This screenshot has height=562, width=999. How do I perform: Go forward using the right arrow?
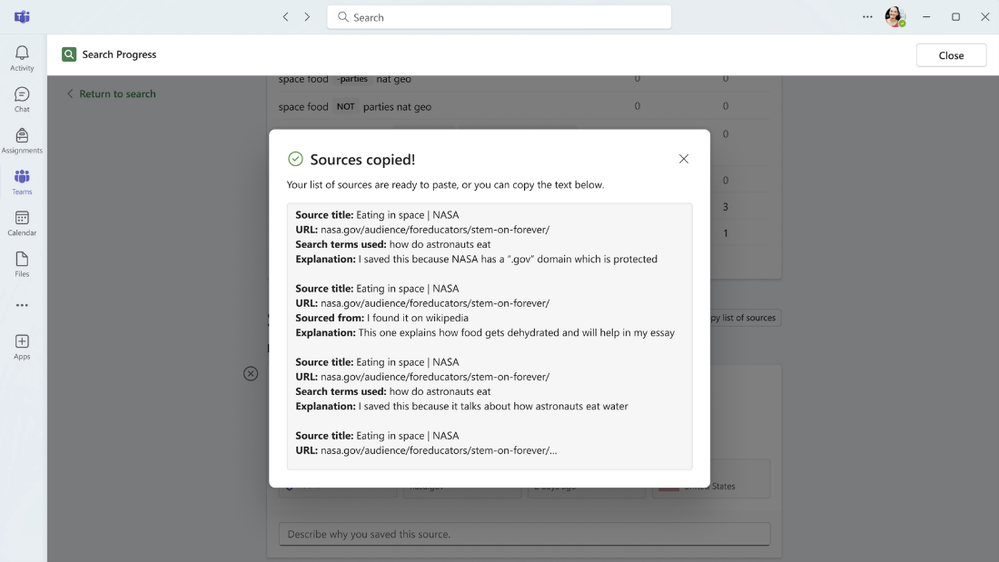point(307,17)
